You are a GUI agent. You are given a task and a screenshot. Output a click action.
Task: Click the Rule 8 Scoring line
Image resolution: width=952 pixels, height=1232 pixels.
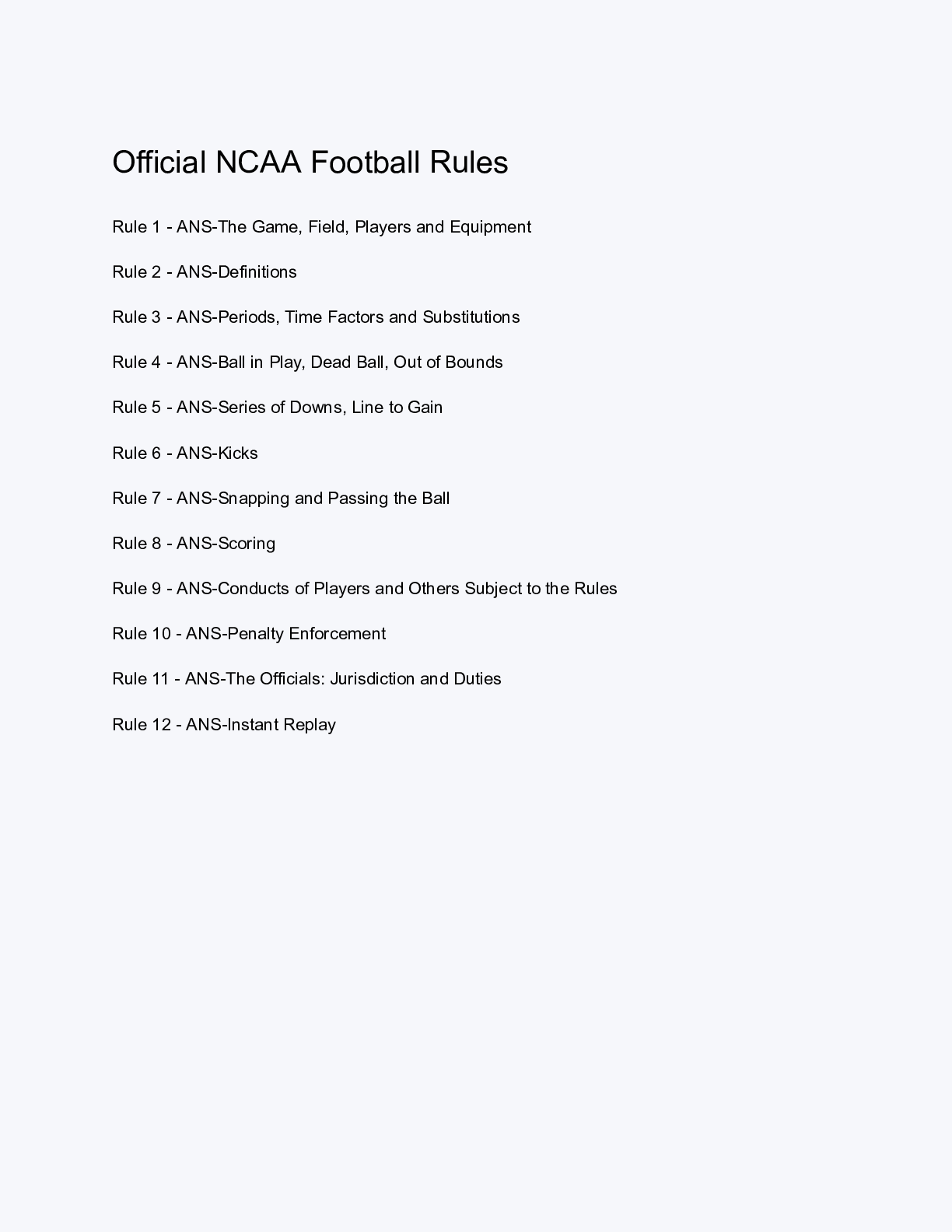[194, 544]
